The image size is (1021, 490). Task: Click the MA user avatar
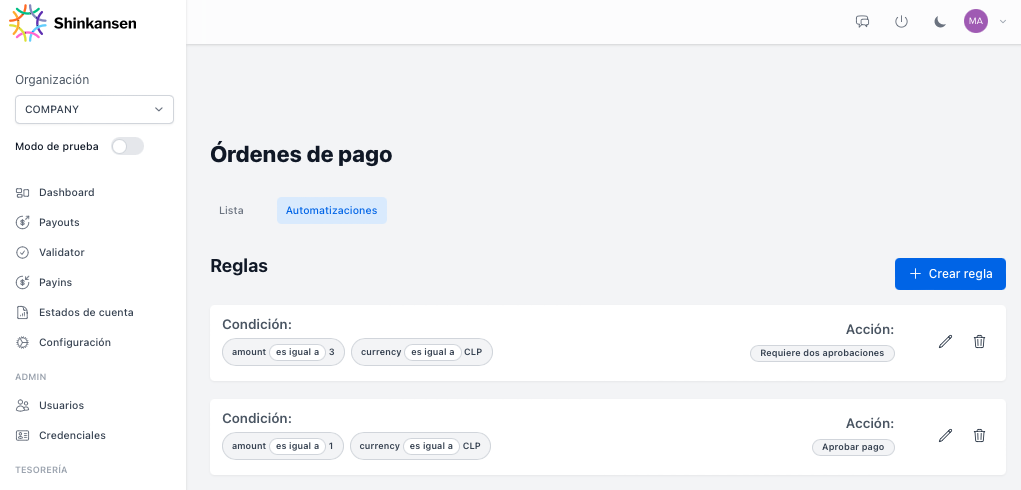tap(975, 21)
